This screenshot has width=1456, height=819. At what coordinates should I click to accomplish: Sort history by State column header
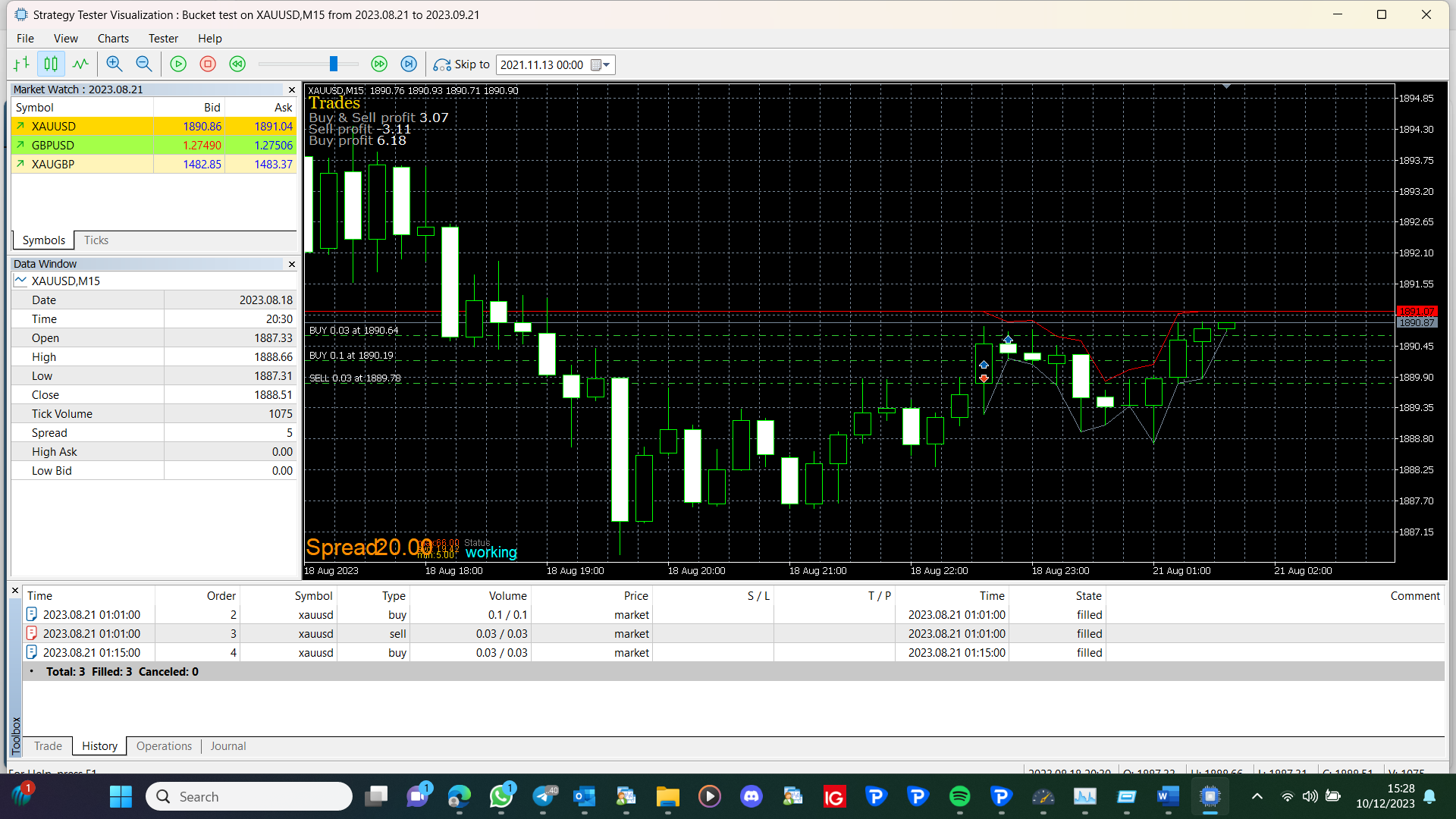1058,596
